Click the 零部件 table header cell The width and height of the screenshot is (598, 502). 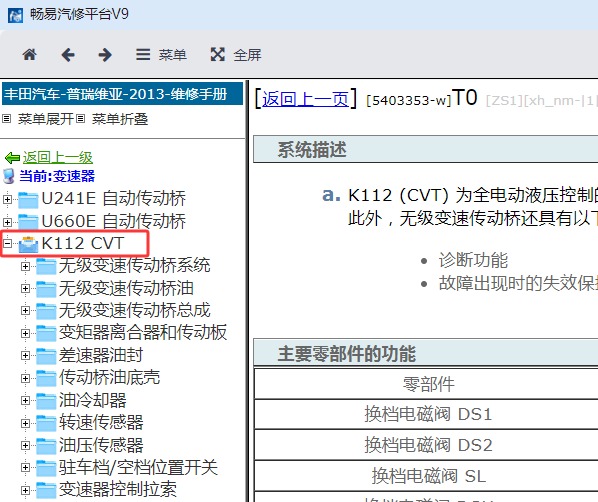click(429, 384)
